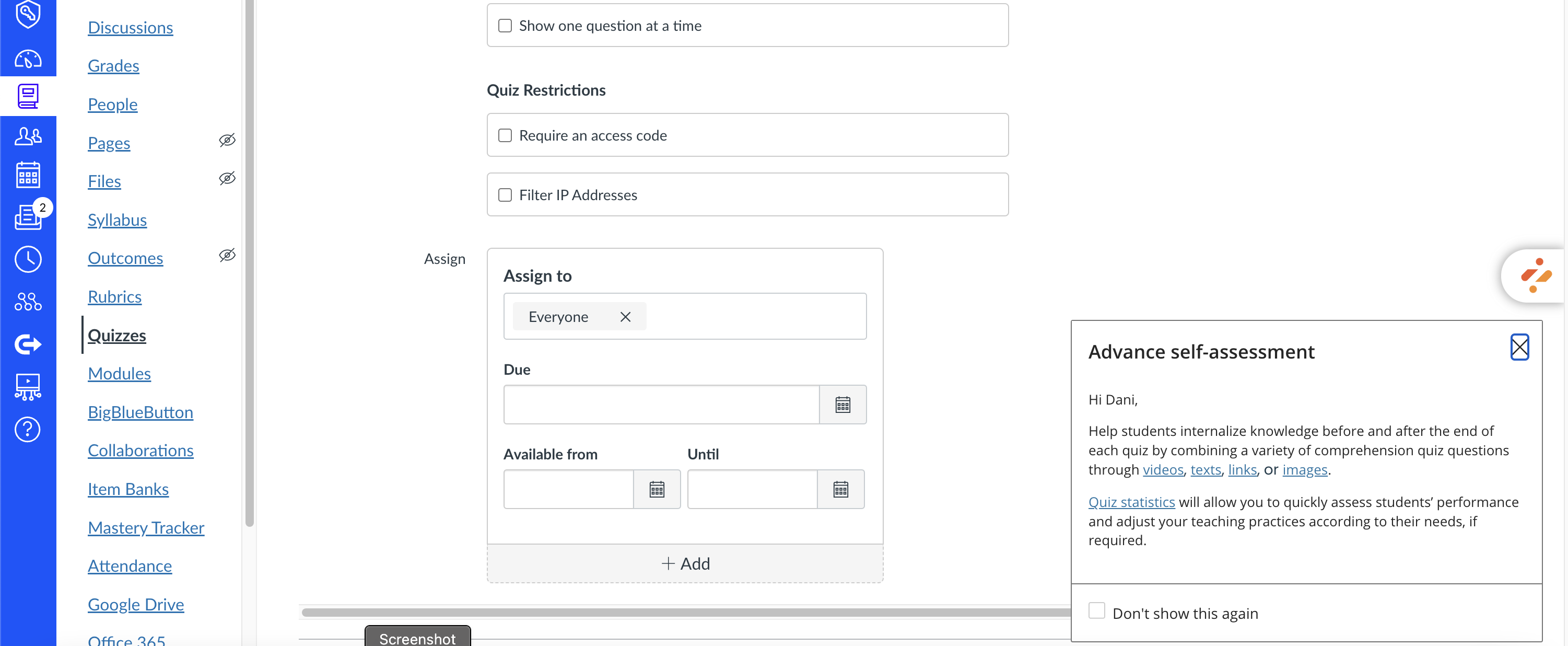Viewport: 1568px width, 646px height.
Task: Open the Quiz statistics link
Action: pos(1131,502)
